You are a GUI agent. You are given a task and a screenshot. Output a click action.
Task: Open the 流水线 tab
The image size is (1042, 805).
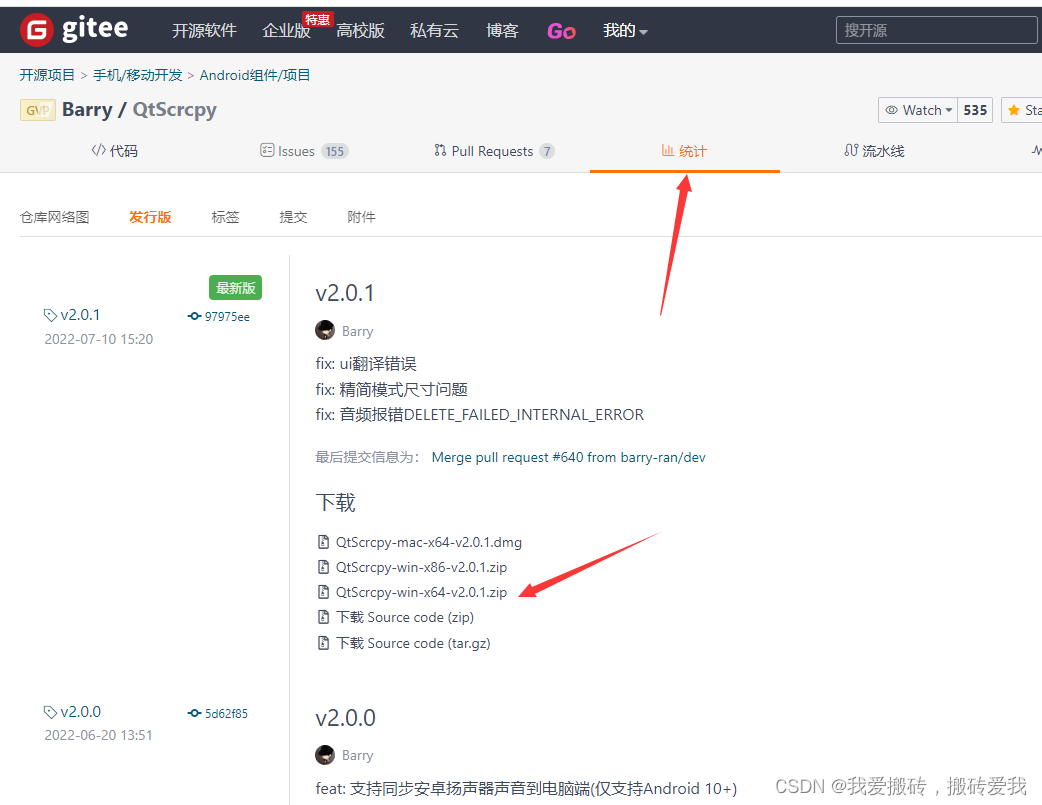pos(874,151)
